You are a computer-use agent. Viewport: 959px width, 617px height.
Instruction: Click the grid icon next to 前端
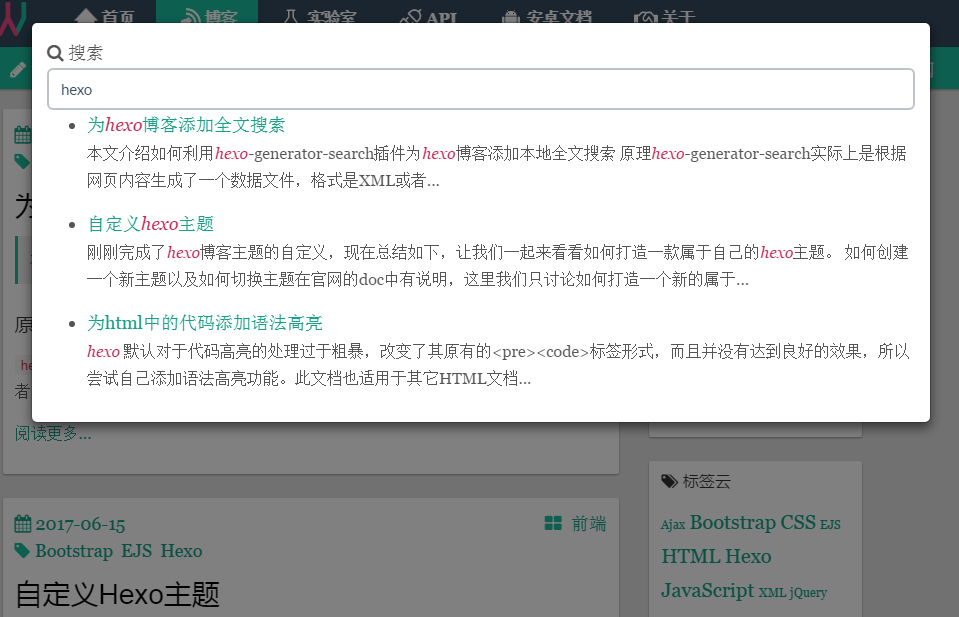[551, 523]
